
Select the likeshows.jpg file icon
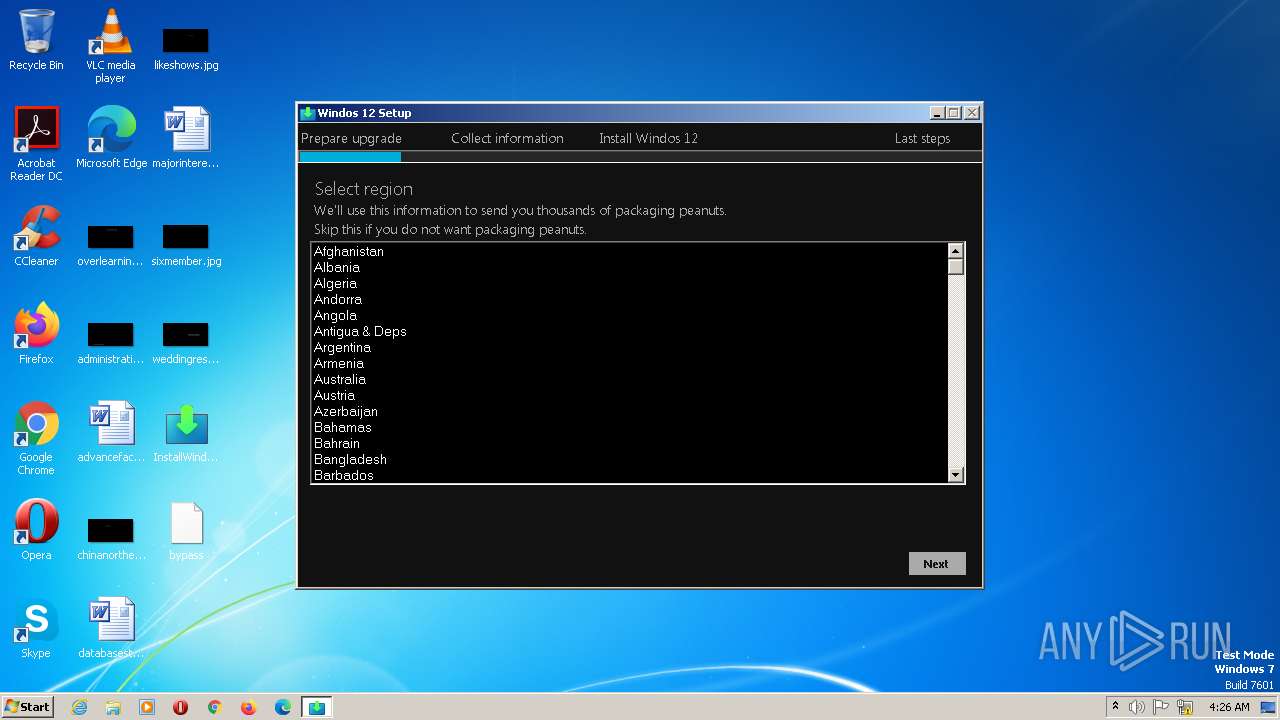tap(186, 48)
